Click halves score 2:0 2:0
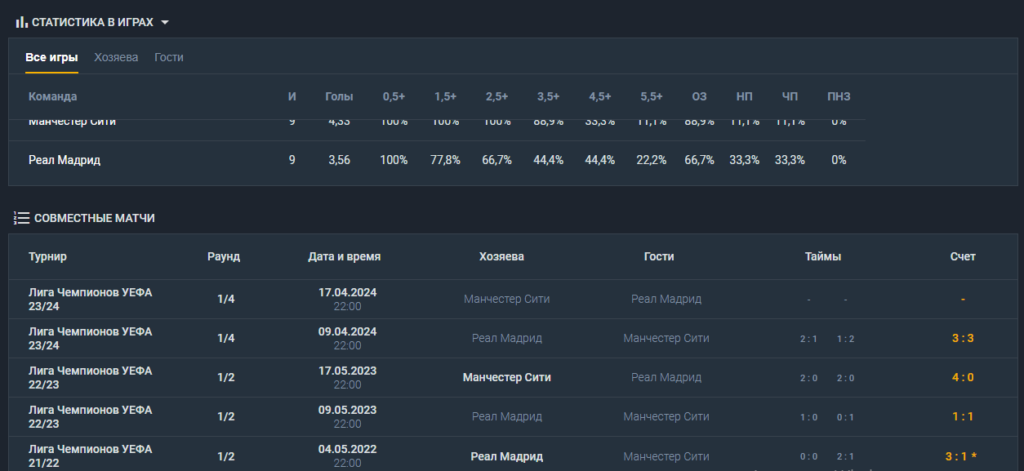The height and width of the screenshot is (471, 1024). 827,378
